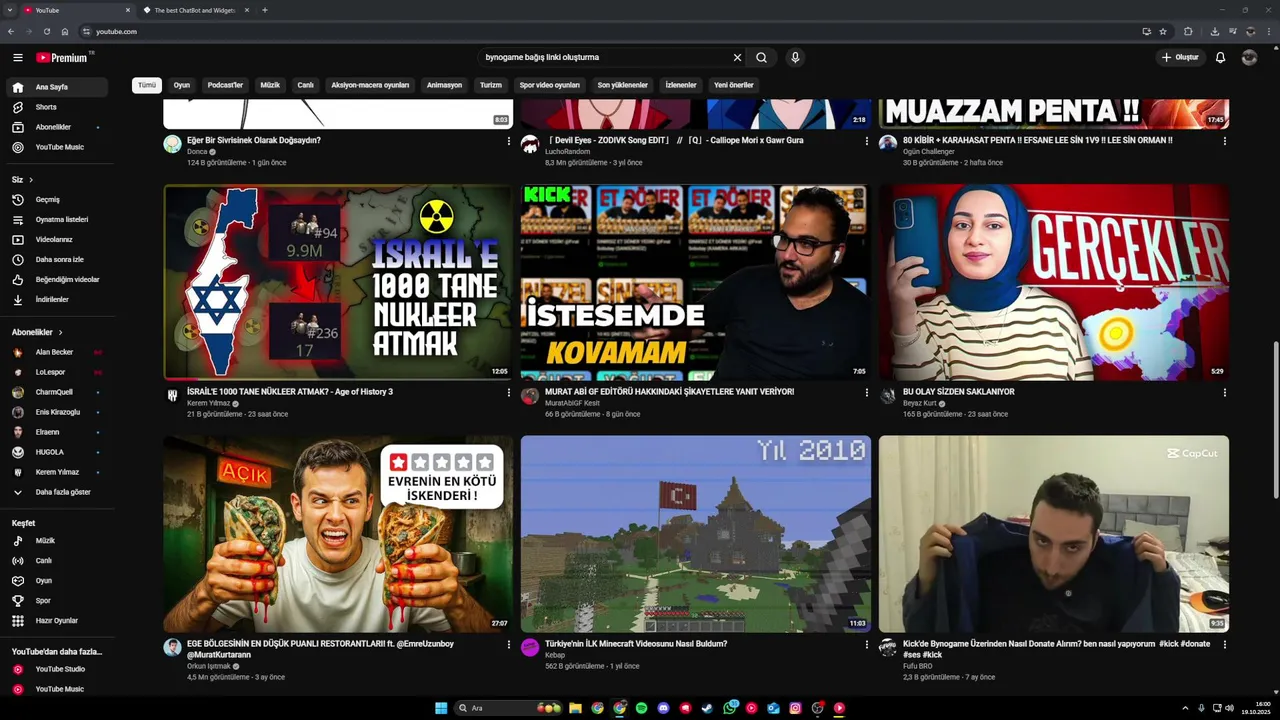The image size is (1280, 720).
Task: Select the Tümü filter chip
Action: pos(147,85)
